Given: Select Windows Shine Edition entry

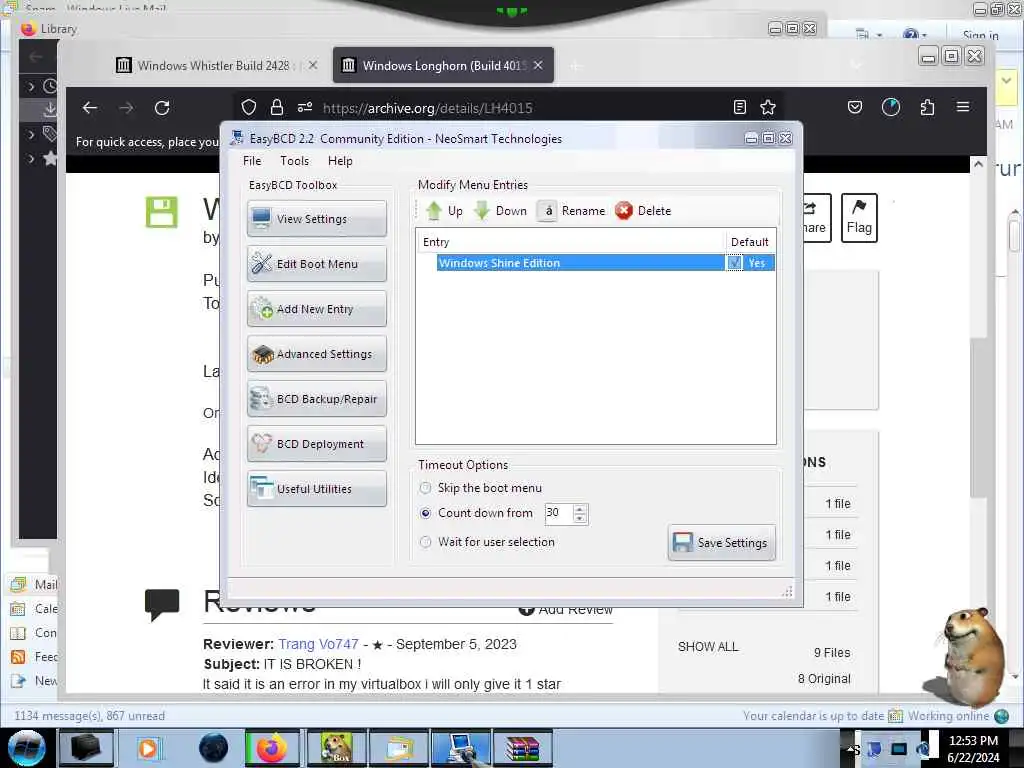Looking at the screenshot, I should [x=580, y=263].
